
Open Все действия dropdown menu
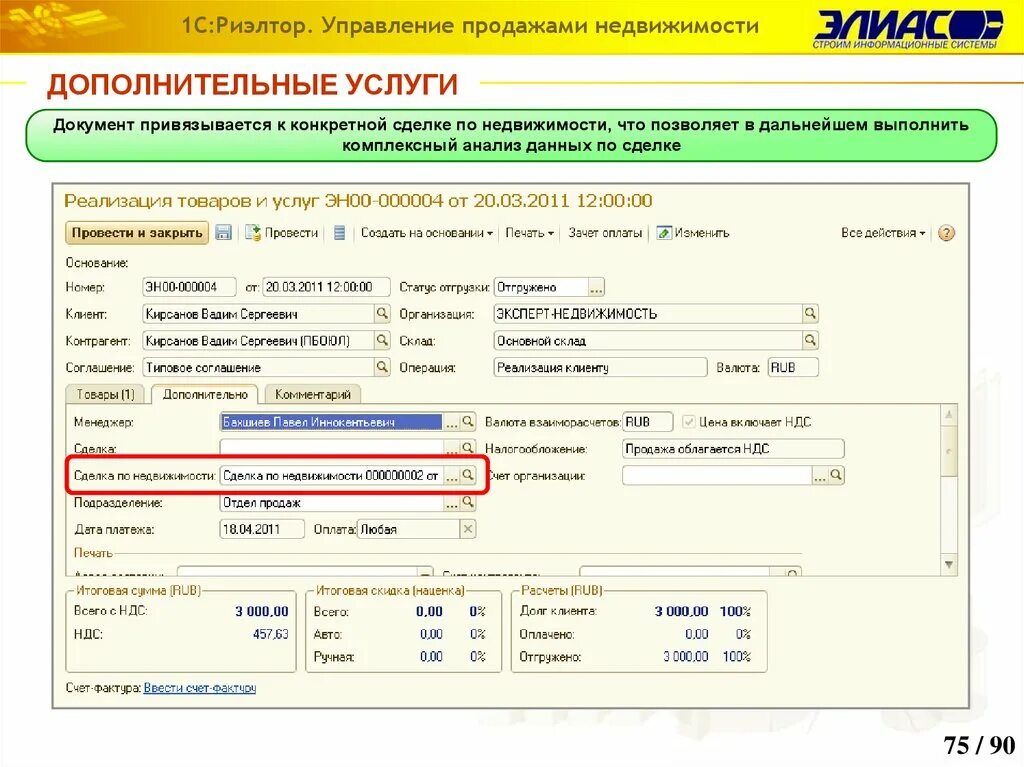tap(883, 233)
